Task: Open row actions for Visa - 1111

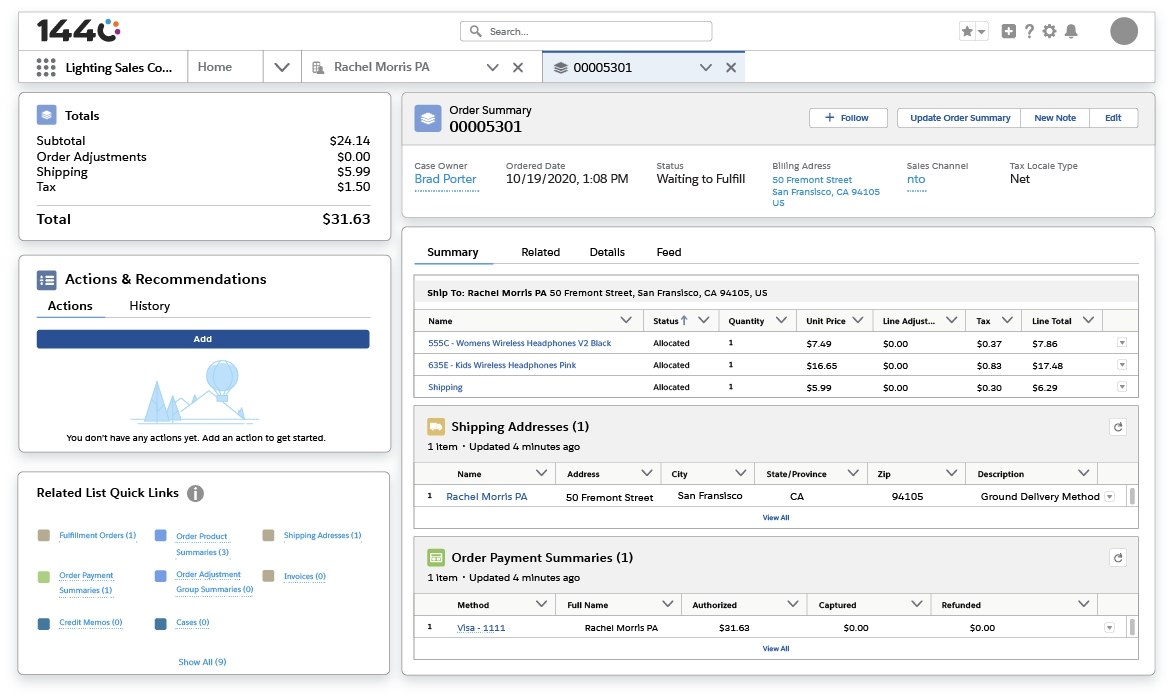Action: pos(1110,628)
